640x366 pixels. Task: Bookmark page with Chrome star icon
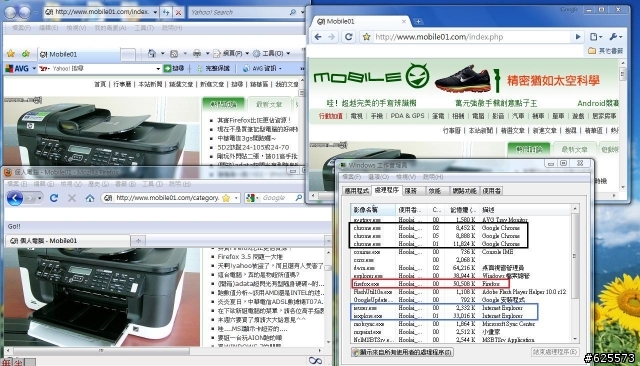pos(367,37)
